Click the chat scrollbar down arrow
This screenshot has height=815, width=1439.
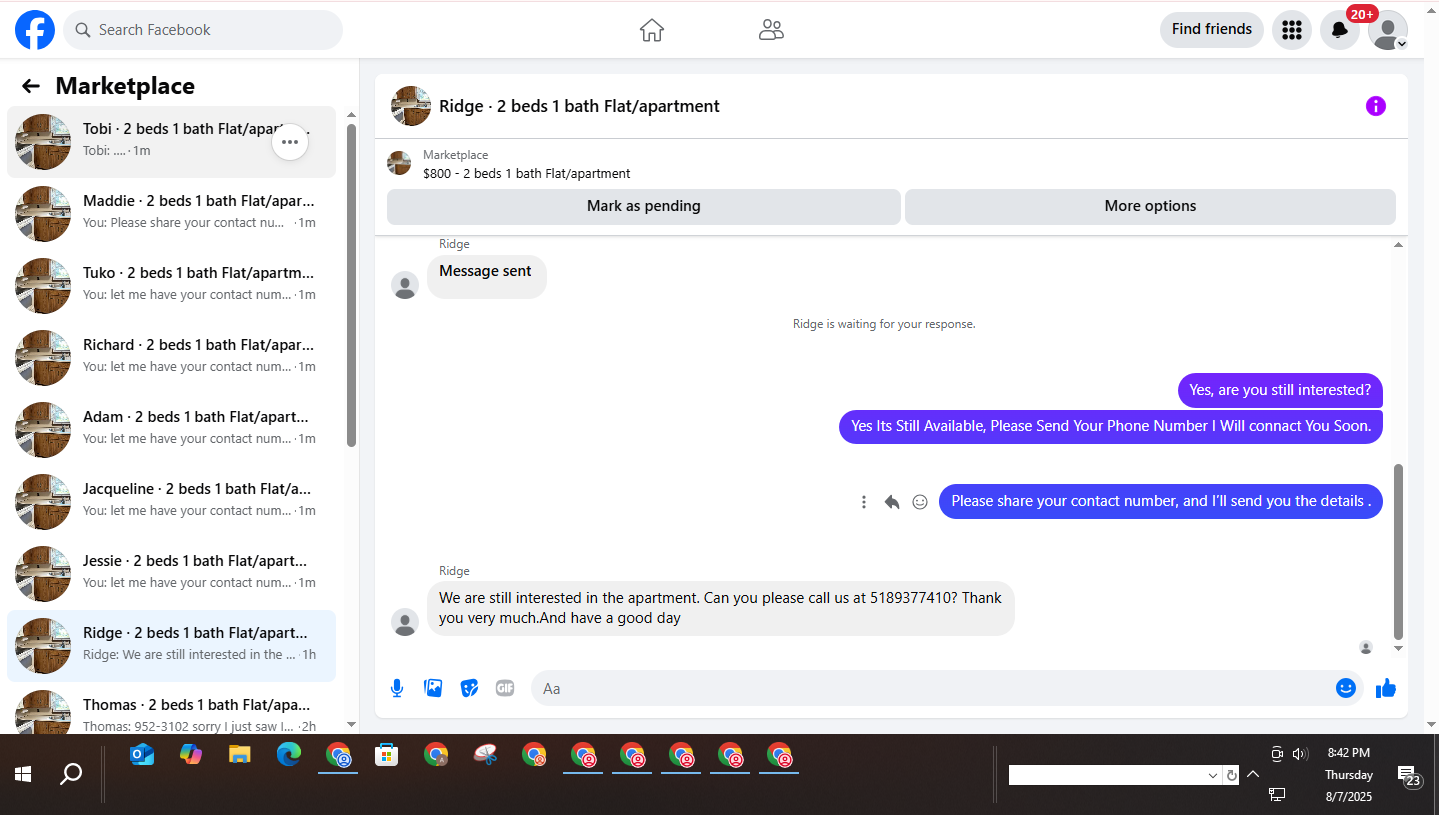point(1399,649)
